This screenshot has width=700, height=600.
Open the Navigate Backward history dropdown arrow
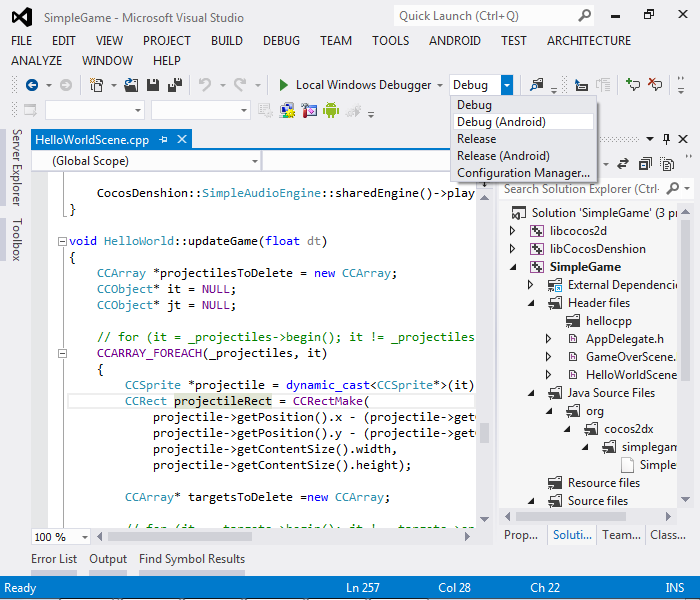(x=49, y=85)
